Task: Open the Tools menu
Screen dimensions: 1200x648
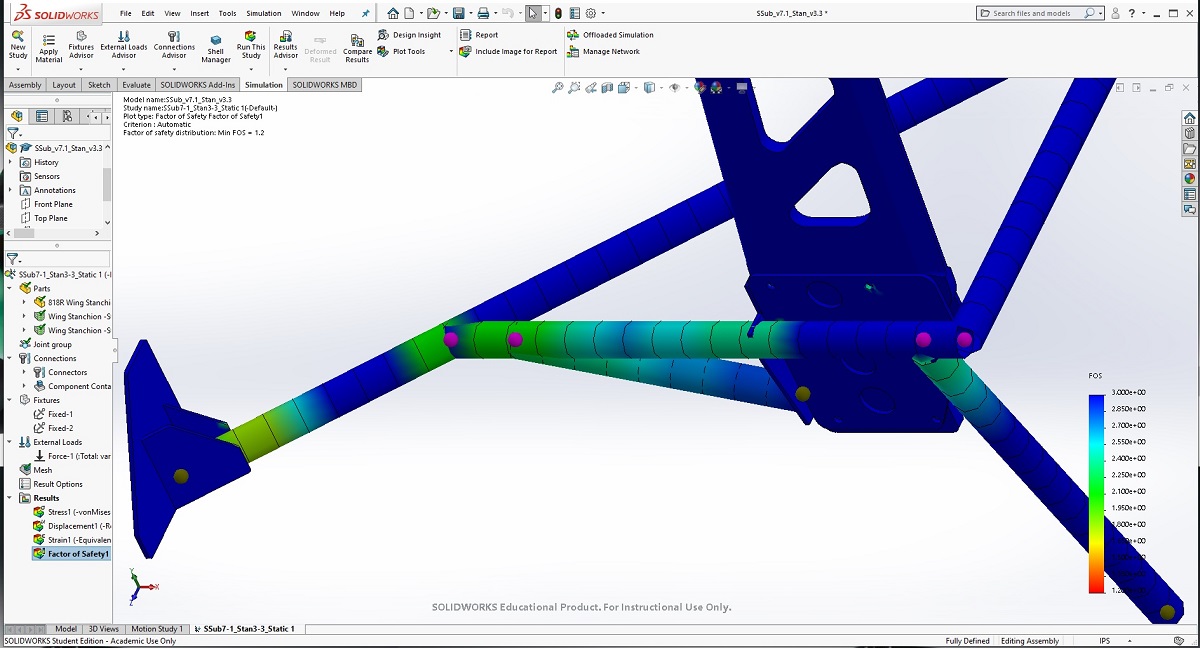Action: [x=228, y=14]
